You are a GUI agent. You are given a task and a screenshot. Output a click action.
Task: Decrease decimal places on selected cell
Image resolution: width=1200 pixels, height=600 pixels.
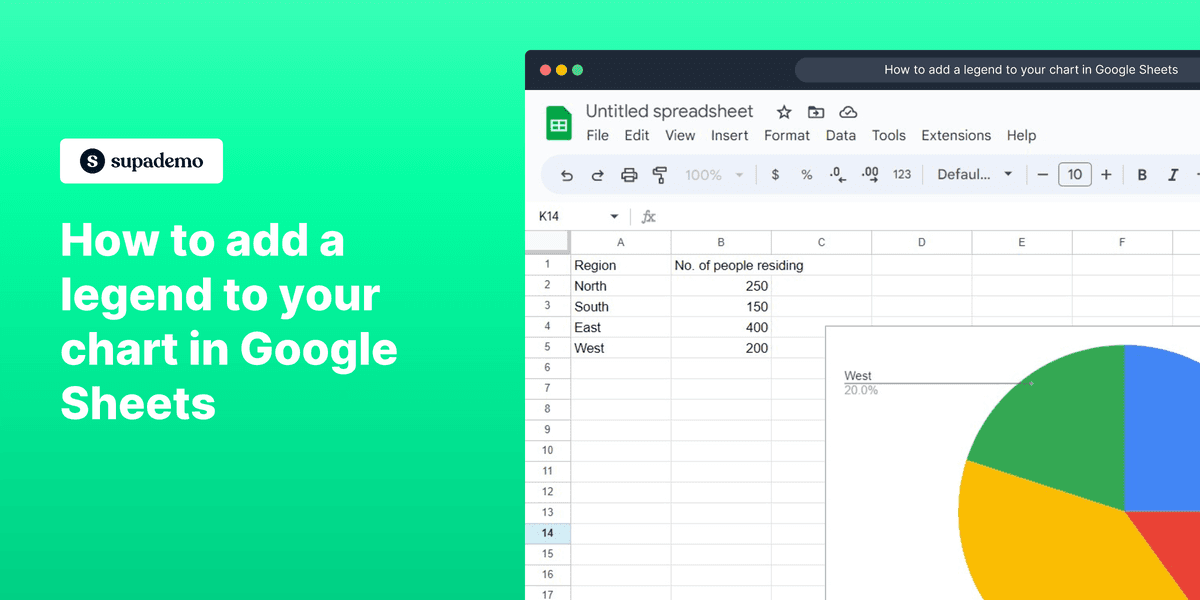tap(837, 174)
